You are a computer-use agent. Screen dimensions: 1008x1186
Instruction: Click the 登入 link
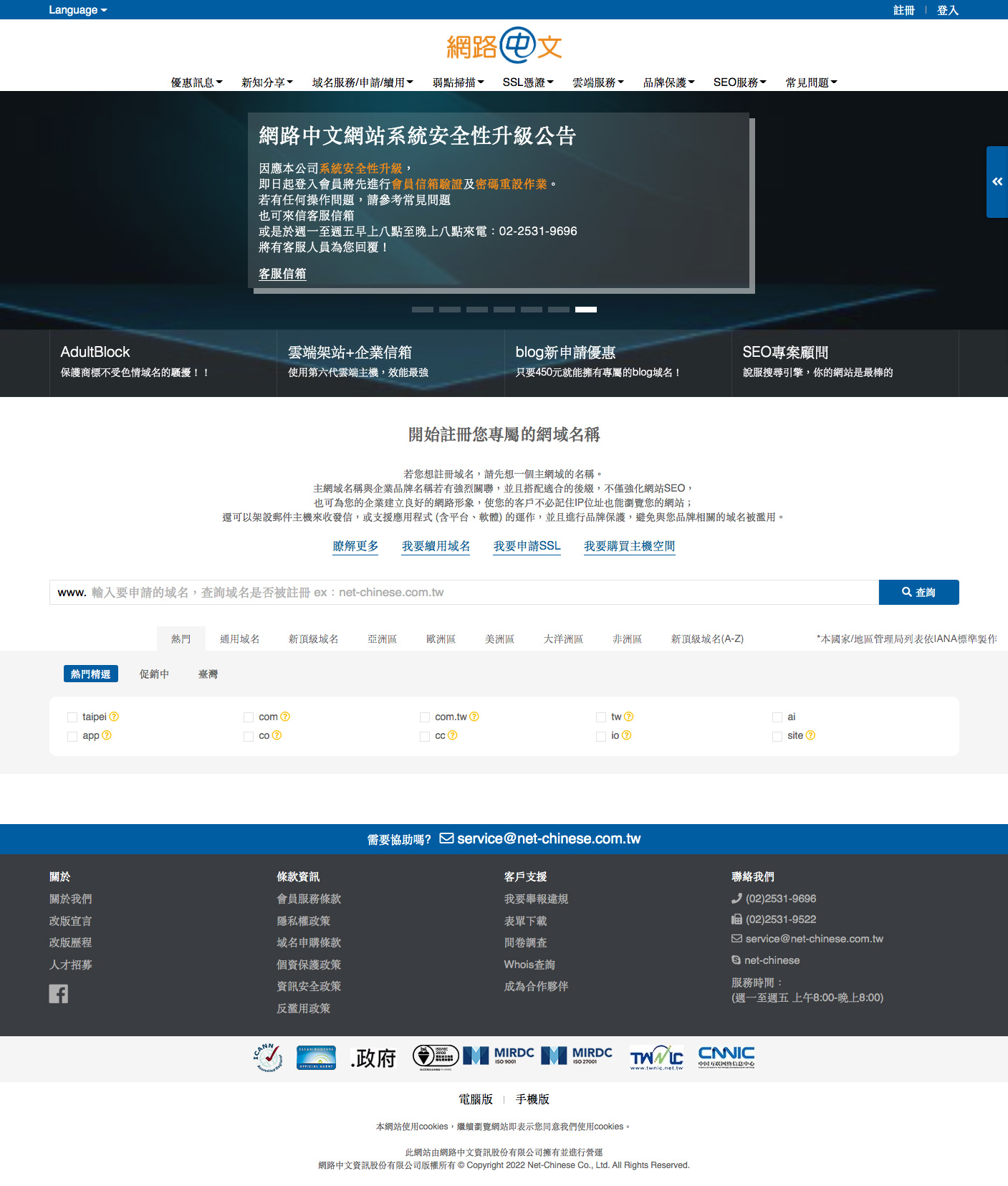(948, 10)
